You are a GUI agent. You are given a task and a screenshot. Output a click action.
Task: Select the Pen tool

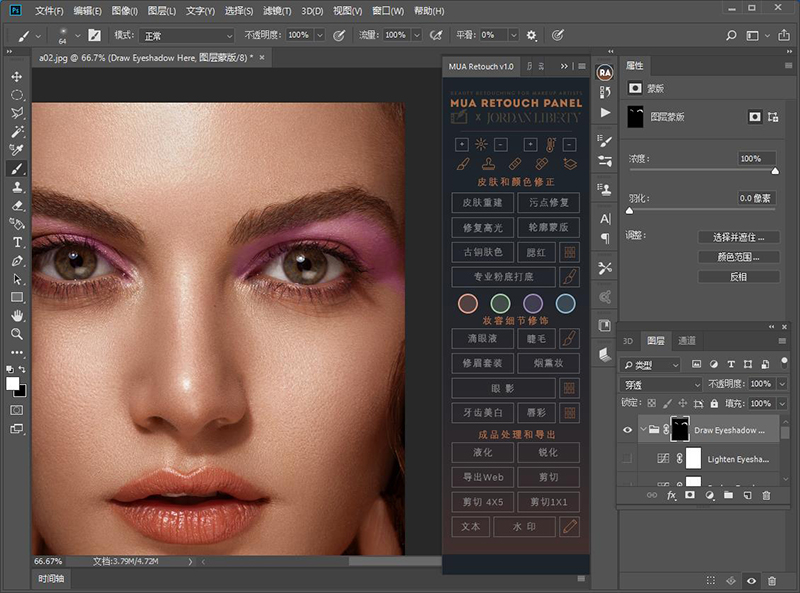[17, 261]
